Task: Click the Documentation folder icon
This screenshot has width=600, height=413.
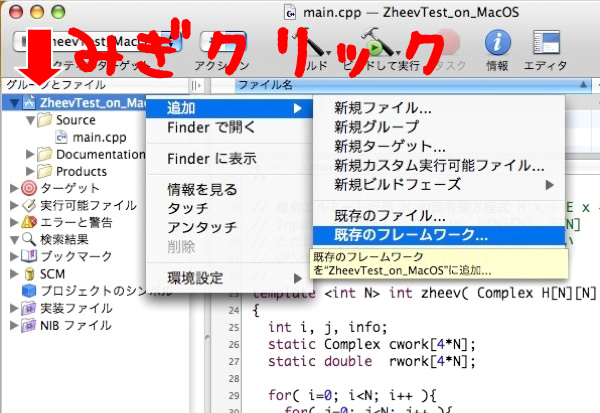Action: pos(44,154)
